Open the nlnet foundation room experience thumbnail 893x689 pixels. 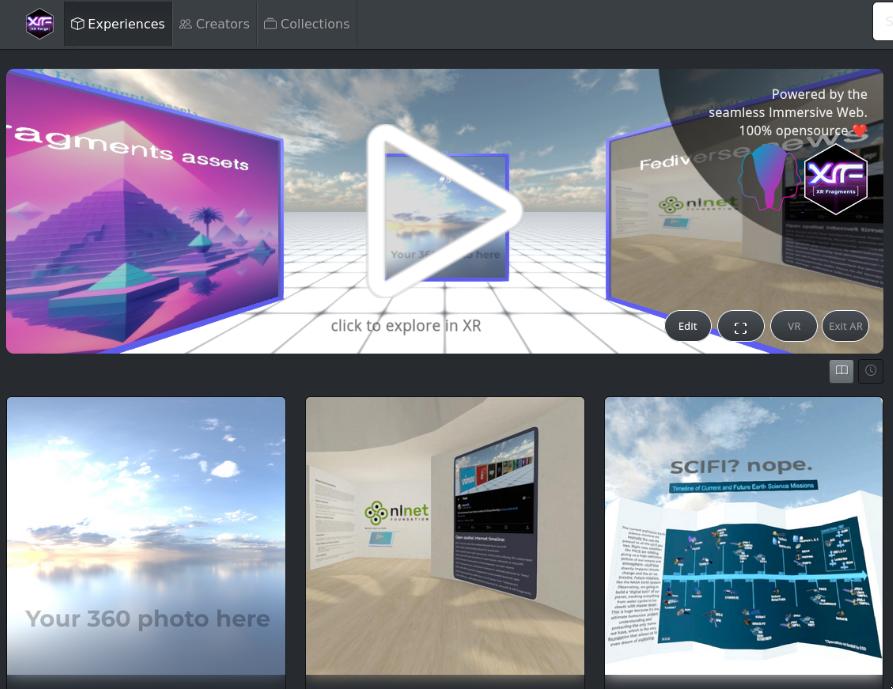click(x=445, y=536)
